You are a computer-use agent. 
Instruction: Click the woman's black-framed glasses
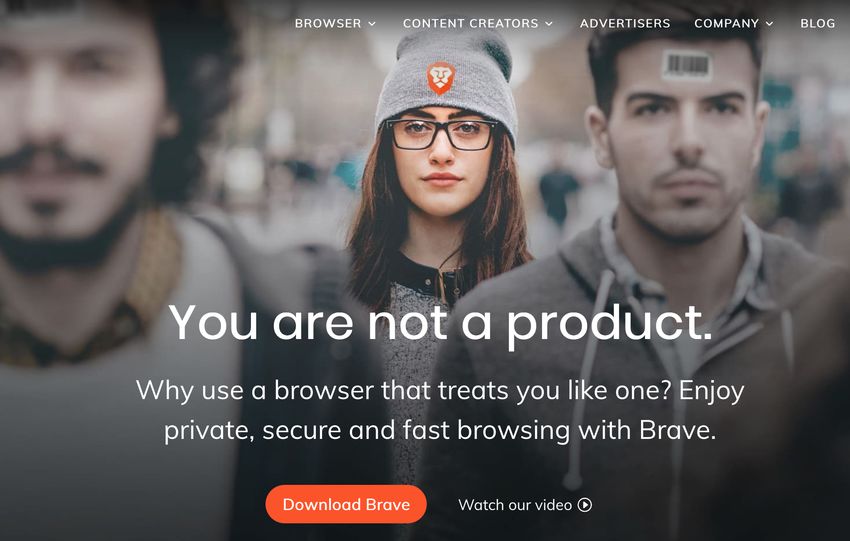click(x=441, y=134)
